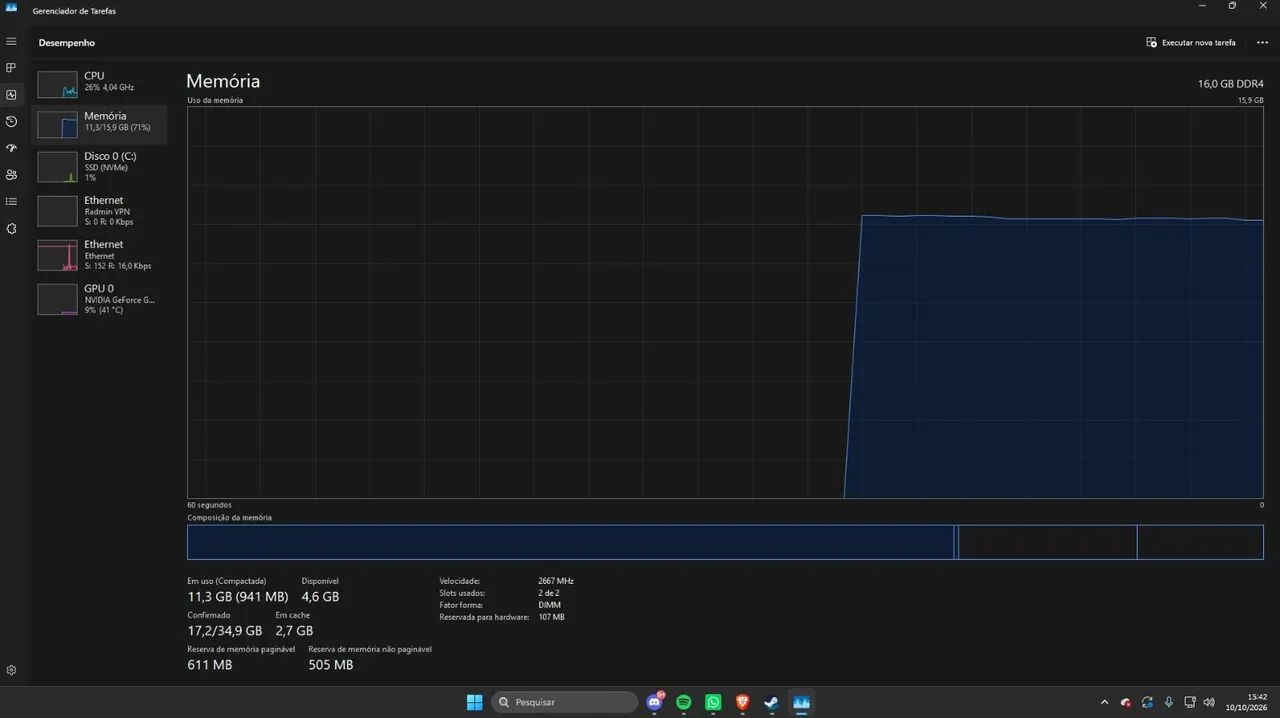Select the Disco 0 (C:) item
The image size is (1280, 718).
[x=99, y=167]
